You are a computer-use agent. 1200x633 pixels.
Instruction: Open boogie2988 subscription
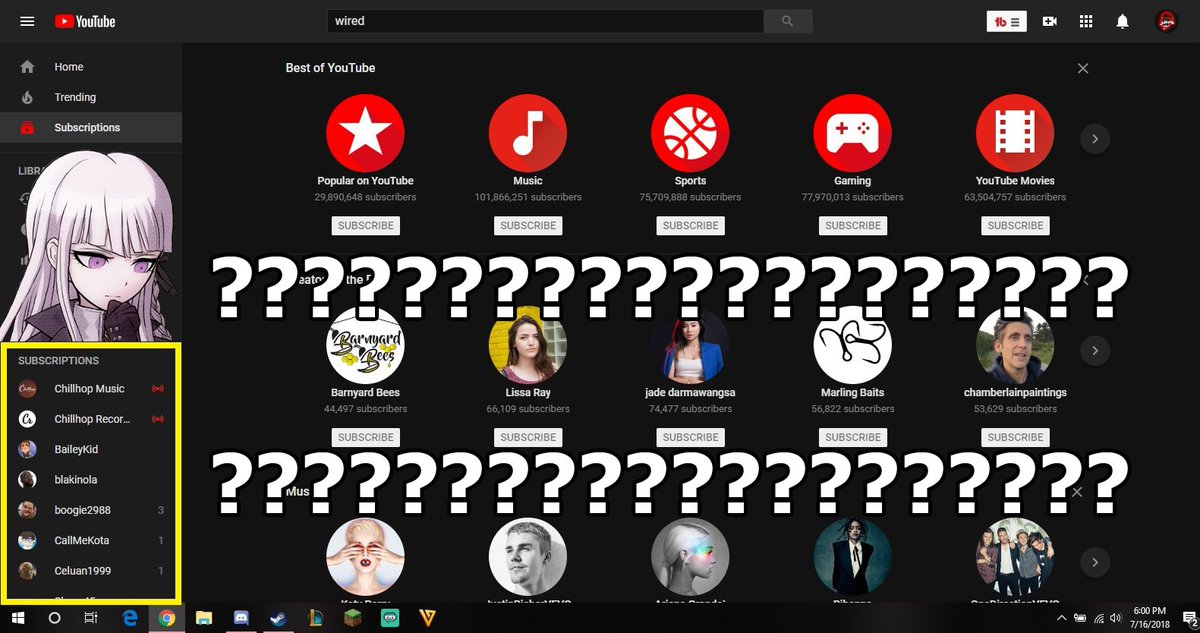(91, 510)
